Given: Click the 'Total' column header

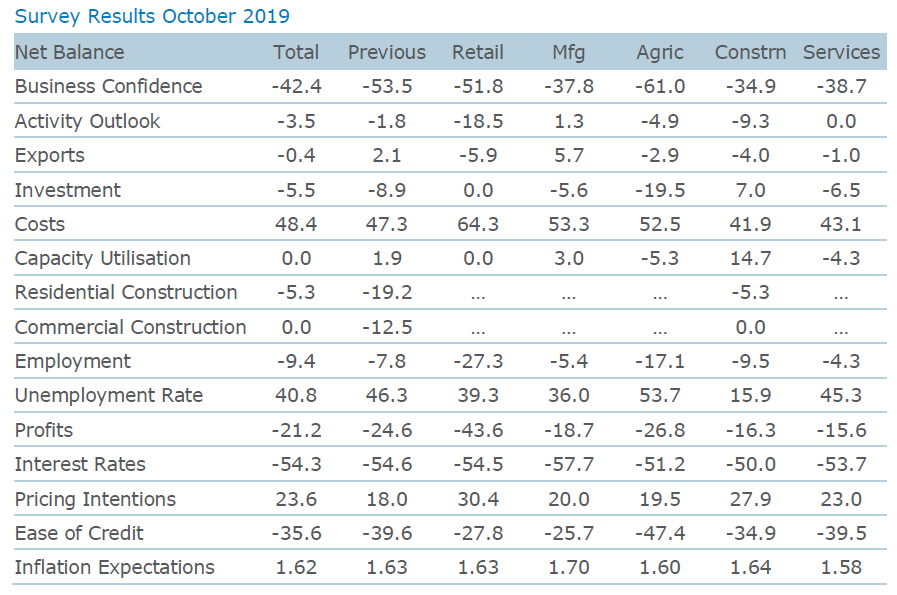Looking at the screenshot, I should (296, 52).
